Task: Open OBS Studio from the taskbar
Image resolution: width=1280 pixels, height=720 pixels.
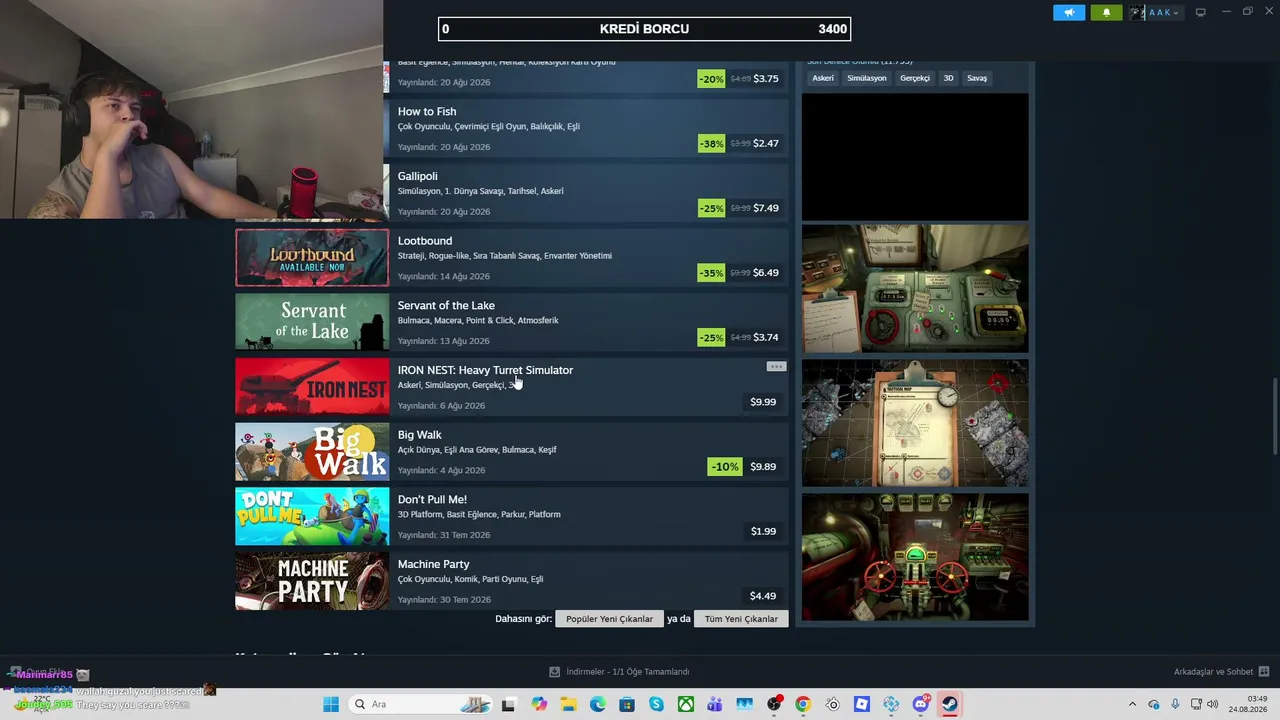Action: click(774, 705)
